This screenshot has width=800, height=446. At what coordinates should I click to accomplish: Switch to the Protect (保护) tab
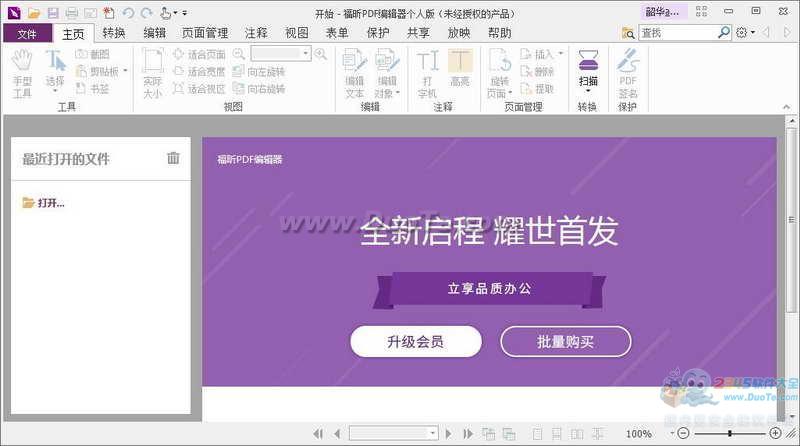click(x=378, y=33)
